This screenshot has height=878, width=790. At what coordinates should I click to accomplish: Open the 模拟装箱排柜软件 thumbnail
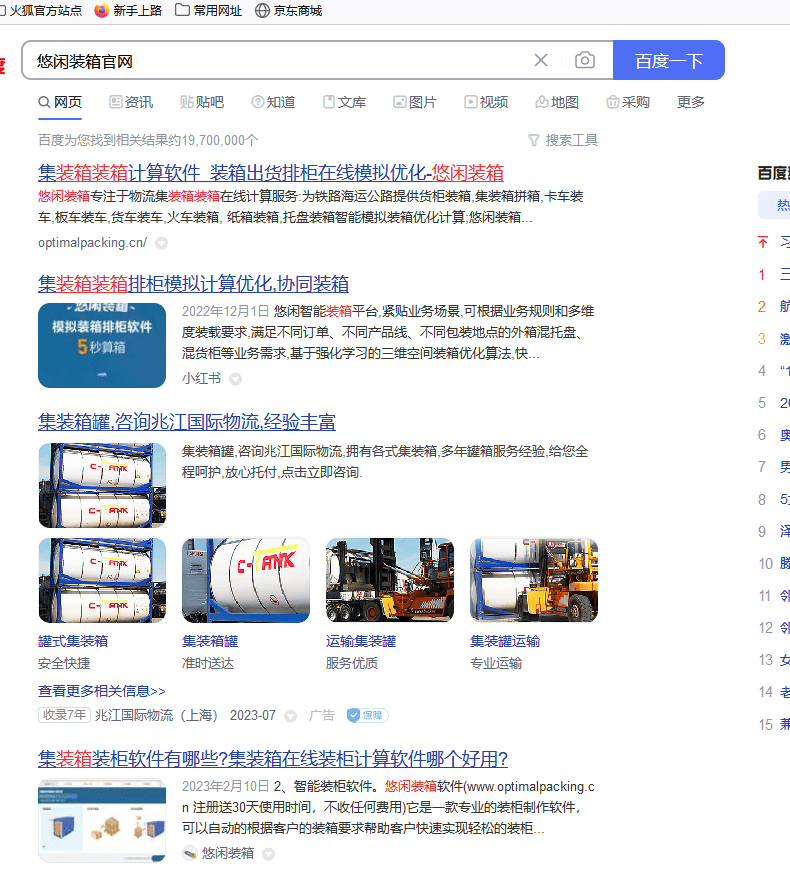tap(102, 345)
